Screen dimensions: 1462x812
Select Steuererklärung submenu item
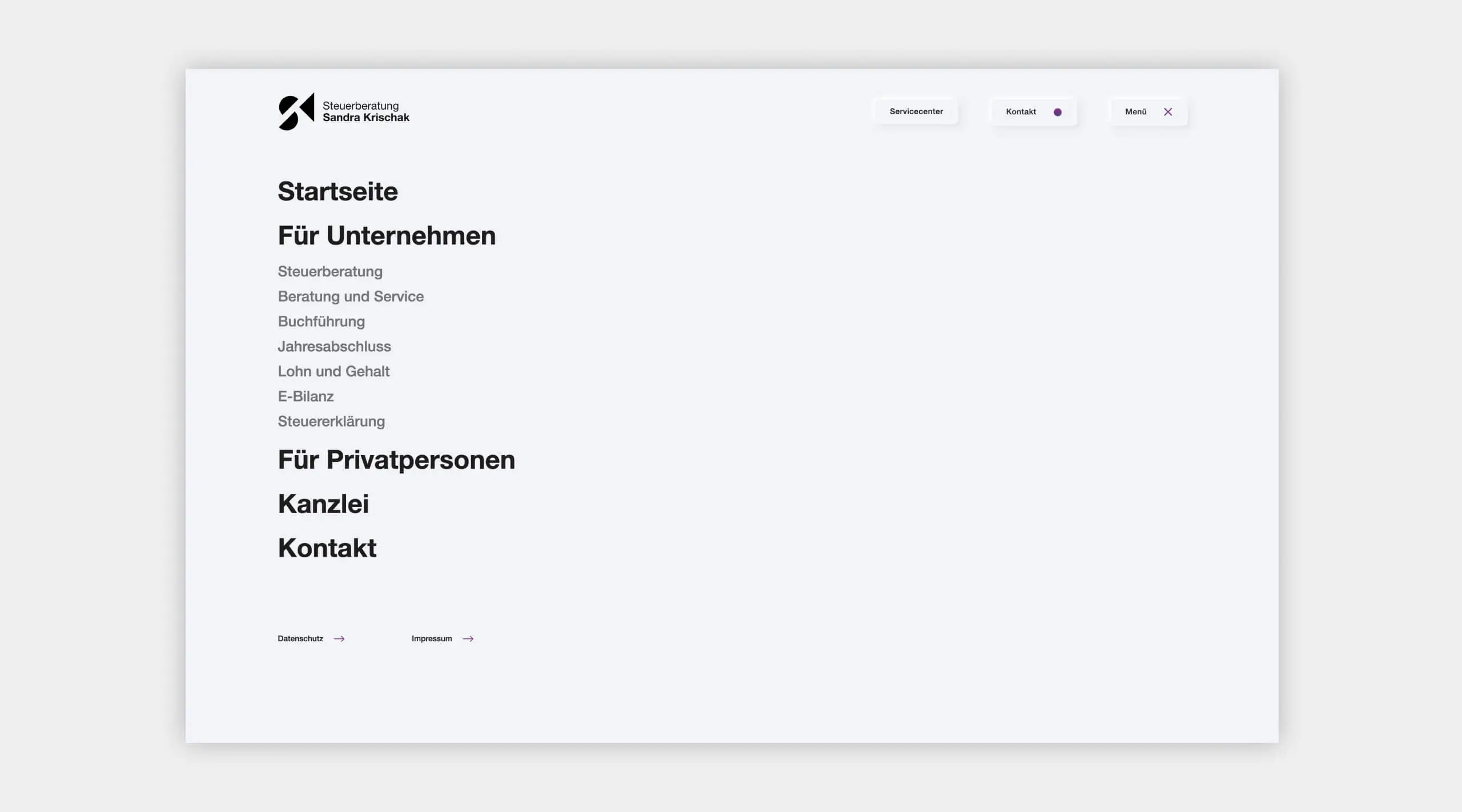(331, 422)
